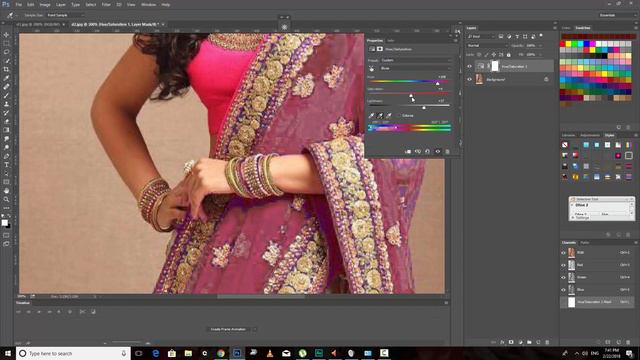The height and width of the screenshot is (360, 640).
Task: Select the Crop tool
Action: tap(6, 69)
